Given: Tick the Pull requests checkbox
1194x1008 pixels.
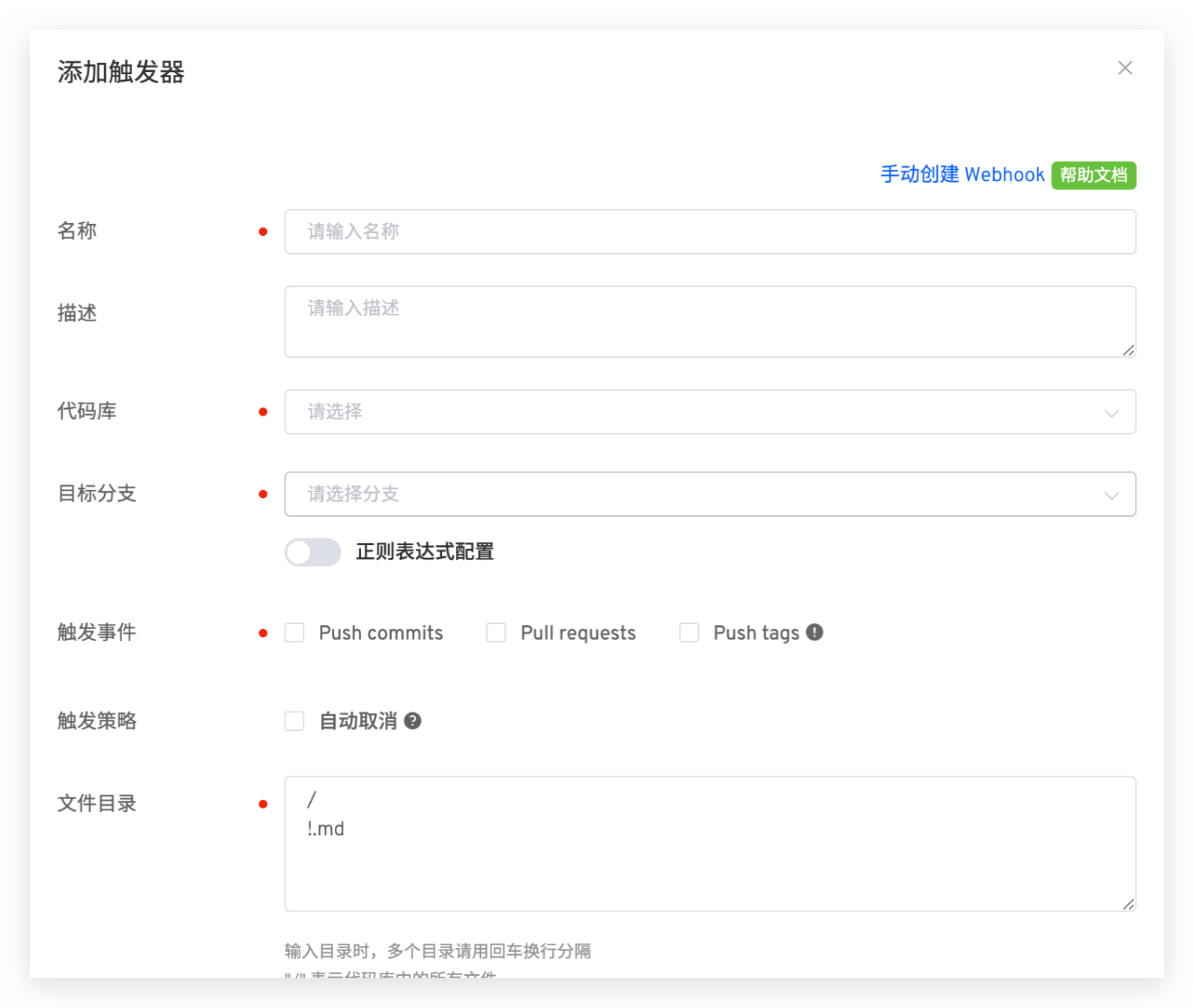Looking at the screenshot, I should pos(496,633).
